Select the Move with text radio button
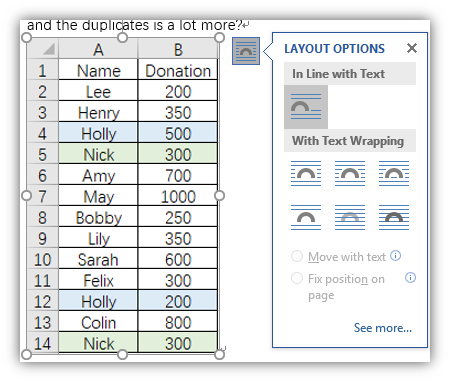450x382 pixels. [297, 256]
